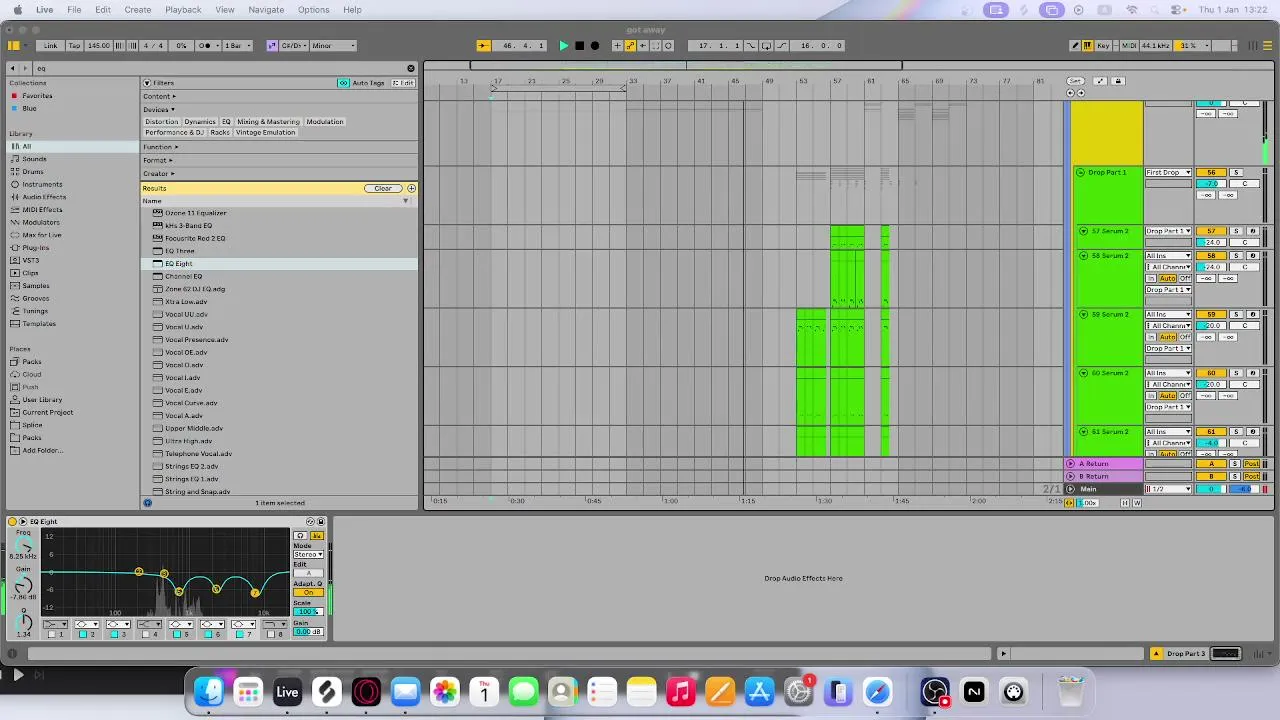Select the Instruments category in browser
The width and height of the screenshot is (1280, 720).
point(42,184)
